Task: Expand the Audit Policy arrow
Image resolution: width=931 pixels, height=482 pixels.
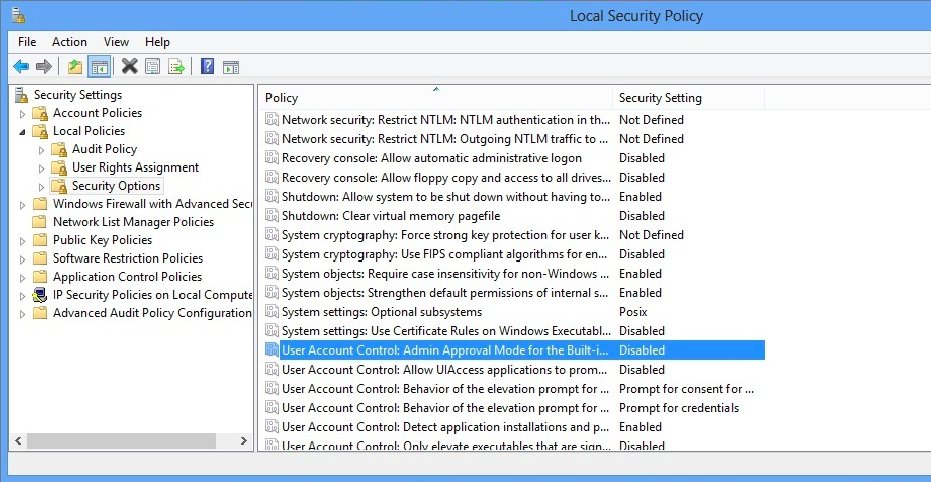Action: coord(42,150)
